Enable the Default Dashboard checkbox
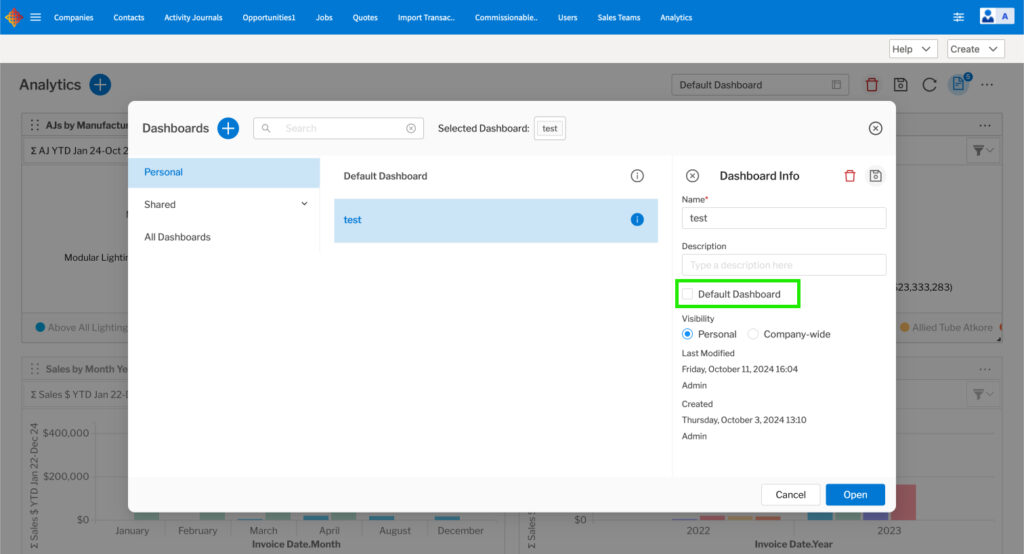The image size is (1024, 554). [x=687, y=294]
